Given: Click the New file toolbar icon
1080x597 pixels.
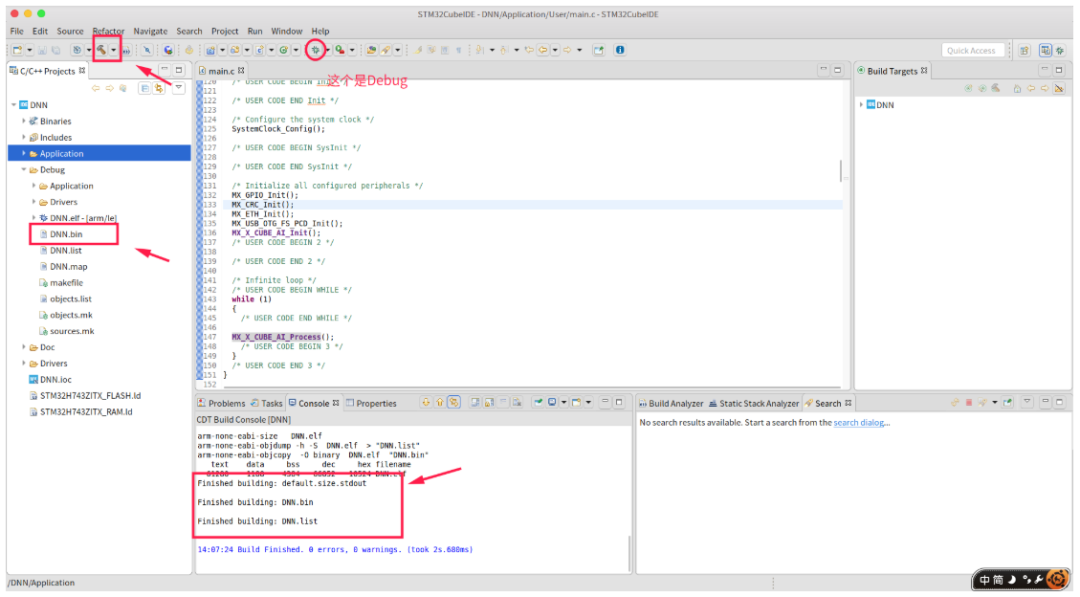Looking at the screenshot, I should pyautogui.click(x=17, y=50).
